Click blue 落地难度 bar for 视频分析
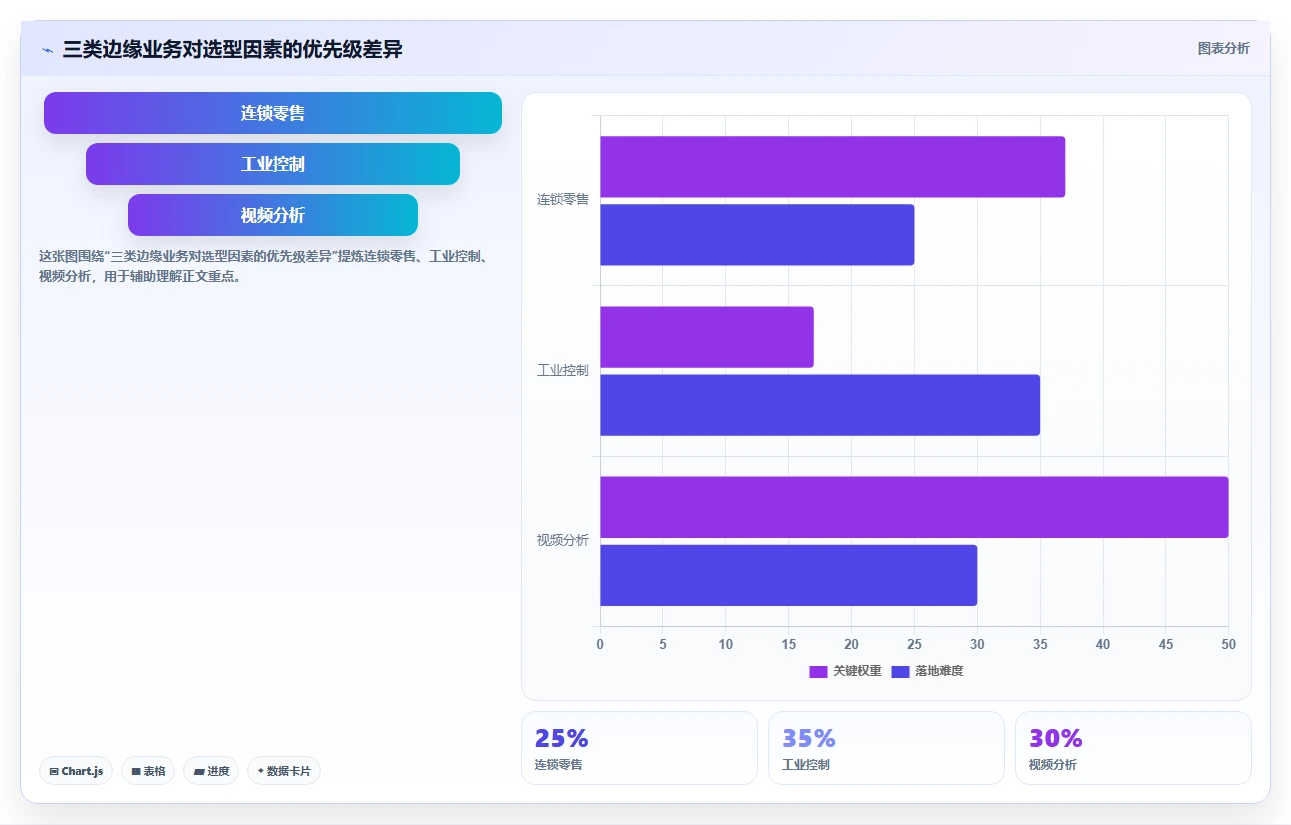This screenshot has height=825, width=1291. coord(788,575)
